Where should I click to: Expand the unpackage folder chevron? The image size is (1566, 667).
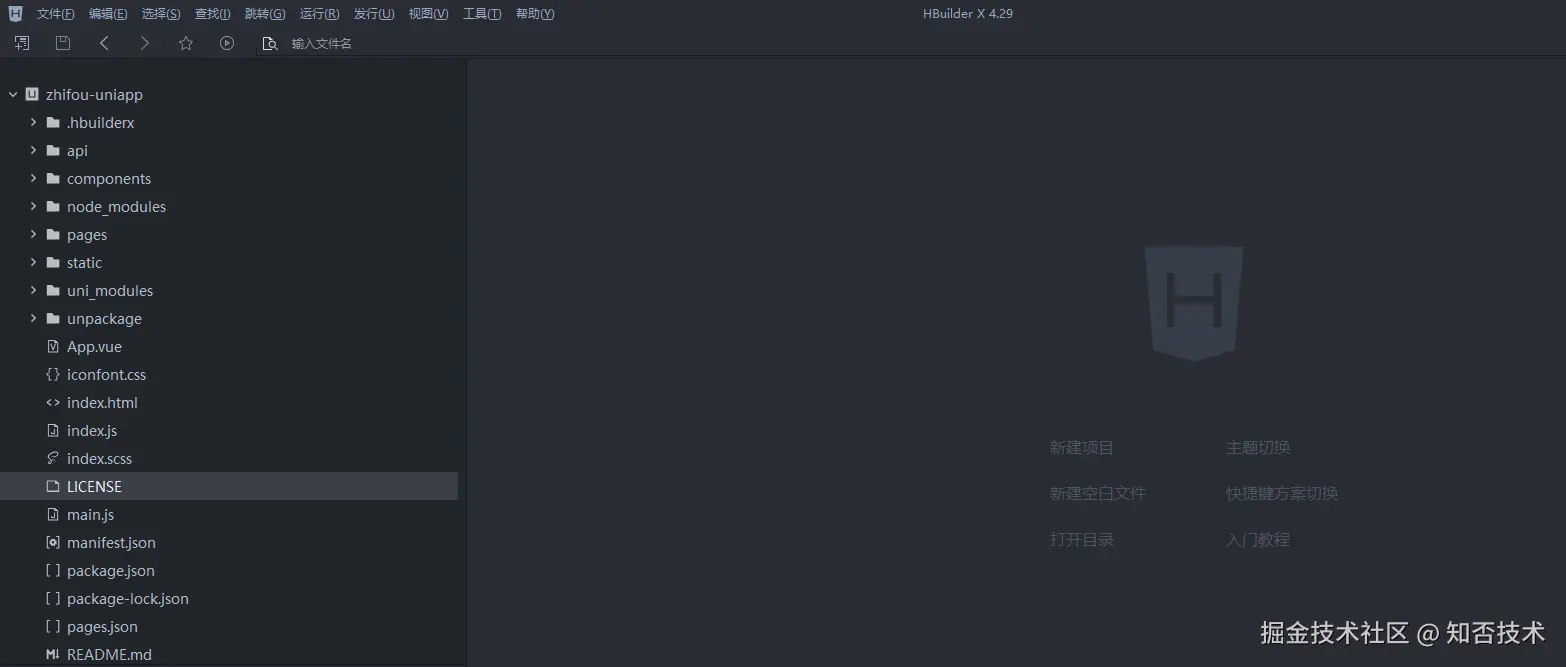[33, 318]
